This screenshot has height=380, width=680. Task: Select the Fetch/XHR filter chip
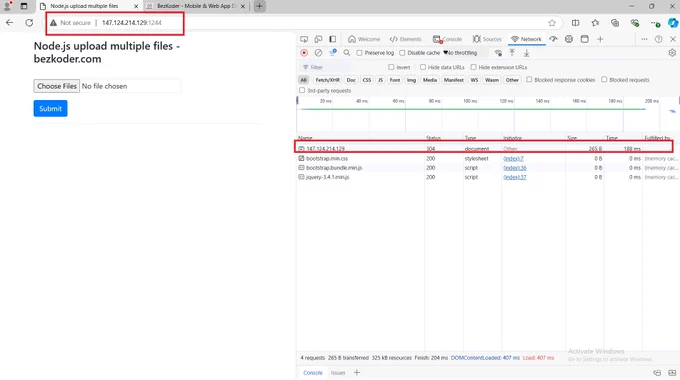pos(327,80)
